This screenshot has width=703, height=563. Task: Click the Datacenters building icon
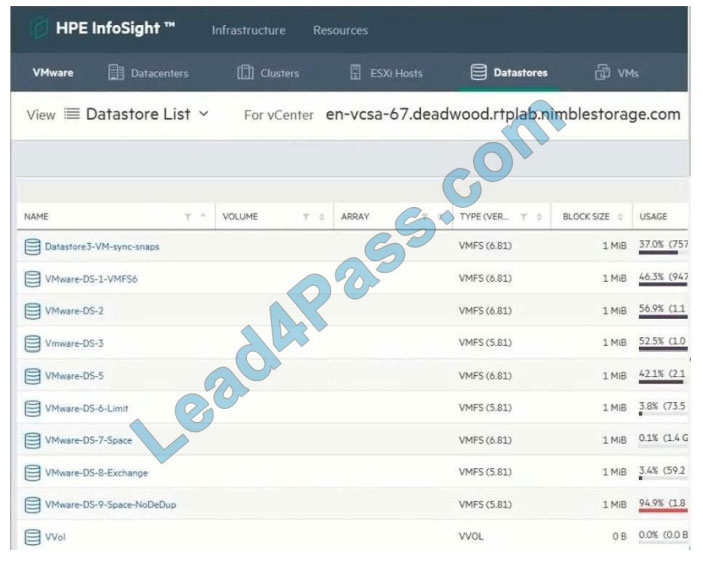tap(116, 72)
